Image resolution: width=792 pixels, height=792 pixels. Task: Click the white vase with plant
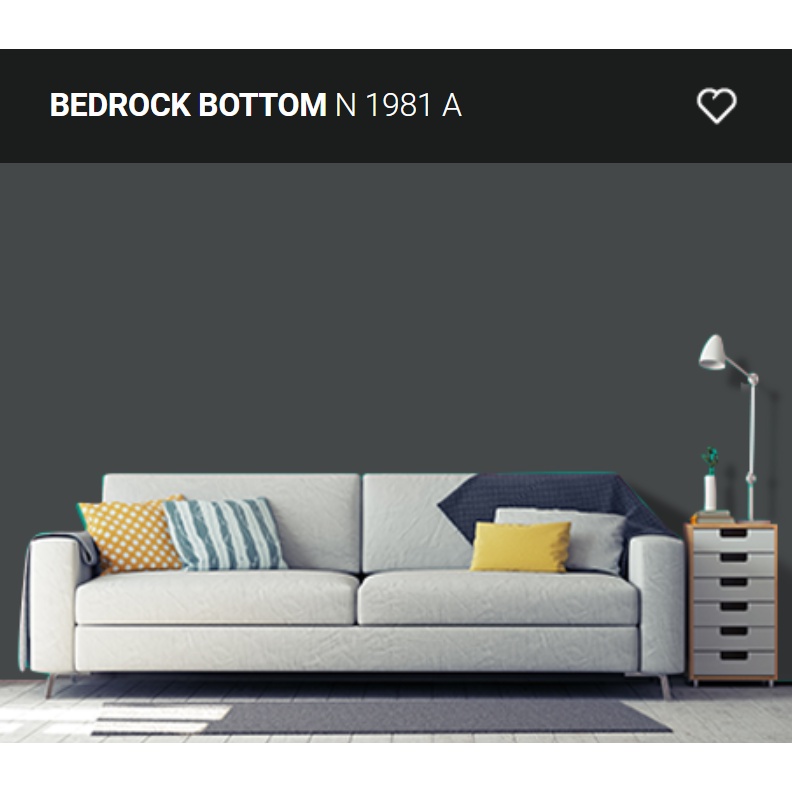(x=710, y=480)
